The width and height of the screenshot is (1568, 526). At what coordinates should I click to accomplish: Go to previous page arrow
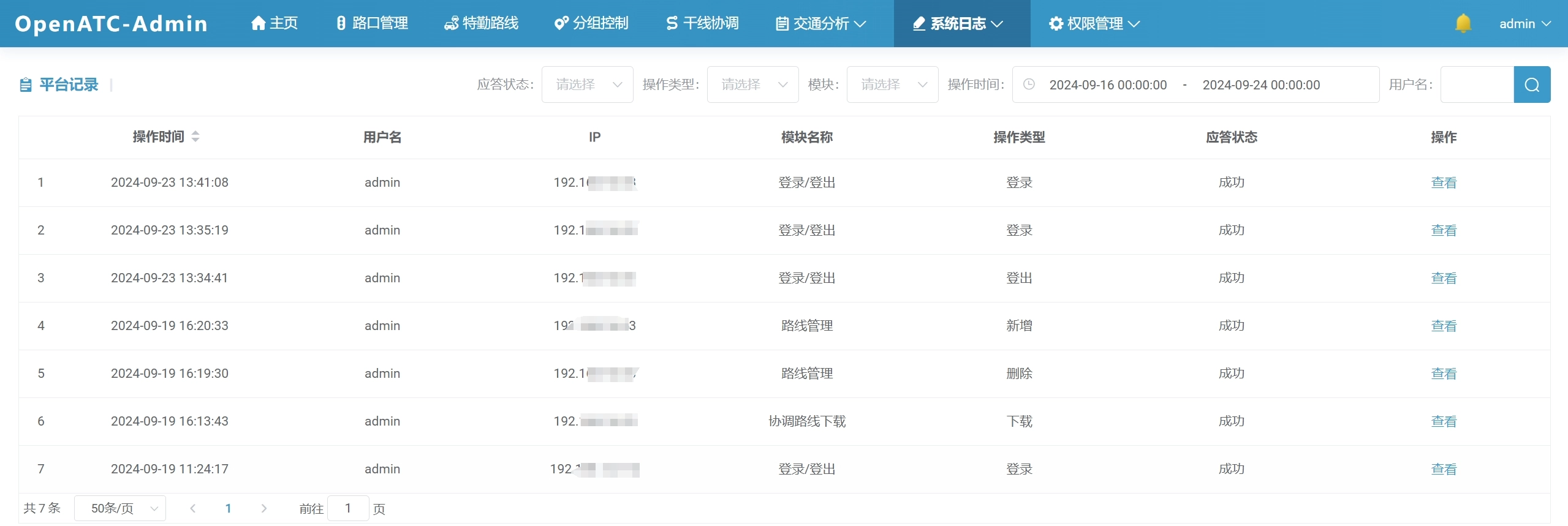tap(192, 508)
